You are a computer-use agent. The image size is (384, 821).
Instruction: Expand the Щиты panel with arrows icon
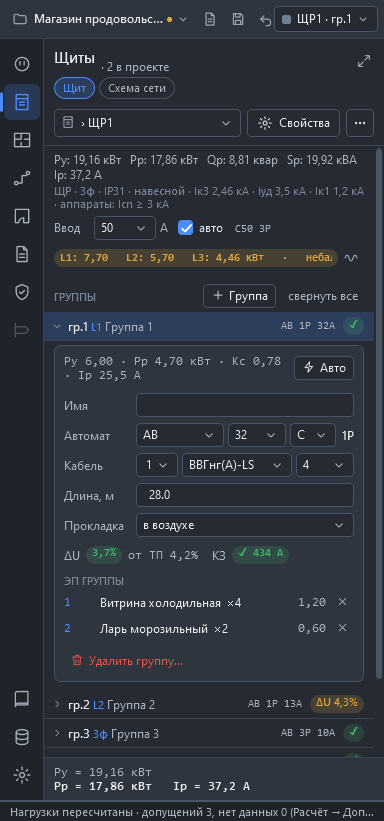coord(364,61)
